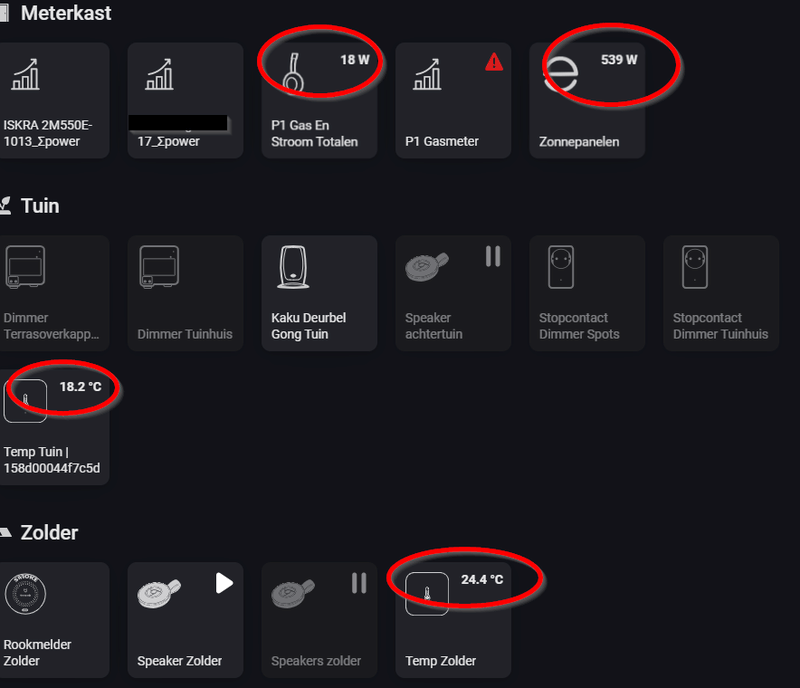This screenshot has width=800, height=688.
Task: Open the 17_Σpower meter tile
Action: point(185,100)
